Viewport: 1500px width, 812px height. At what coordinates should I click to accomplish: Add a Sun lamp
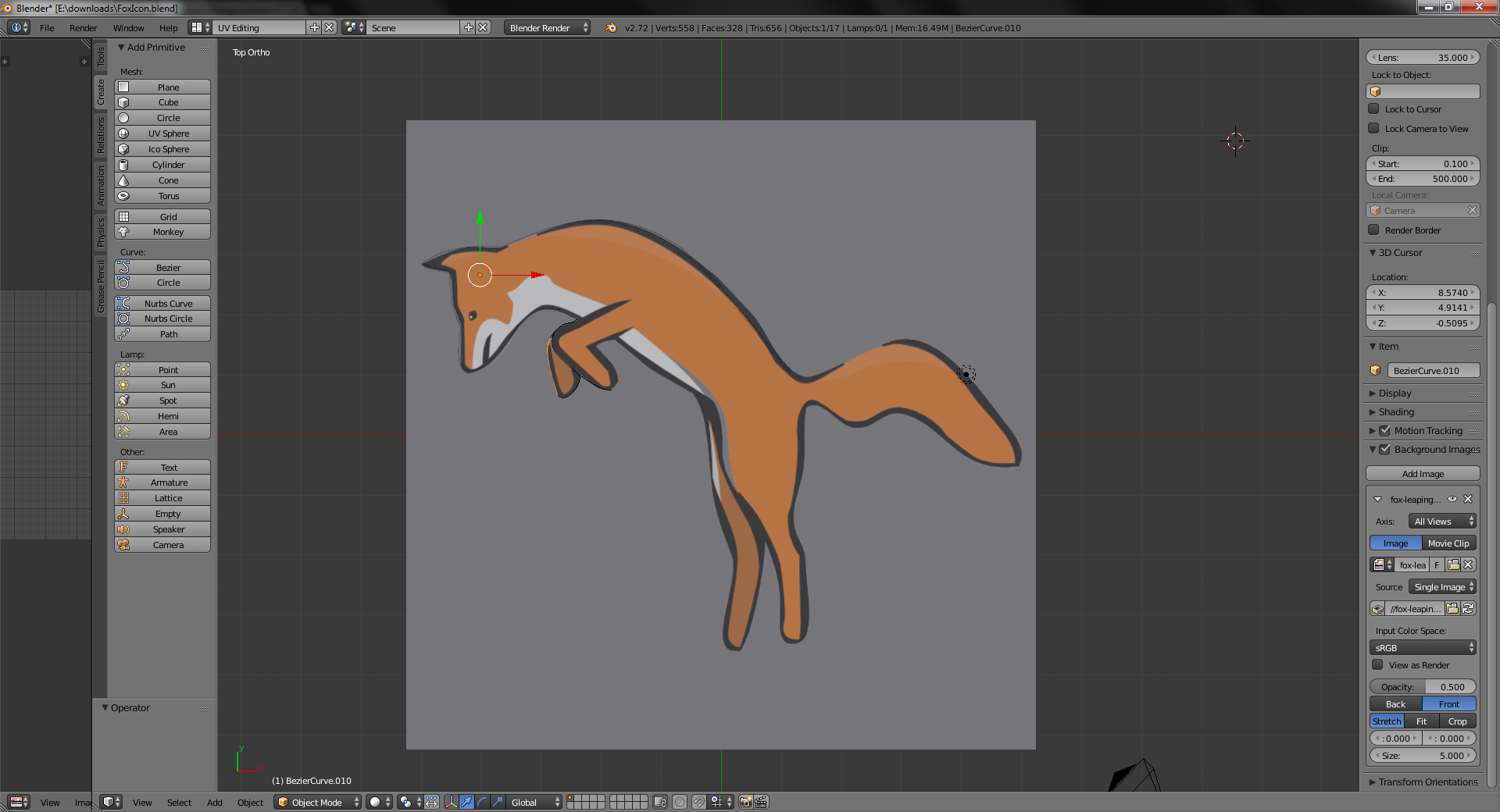click(x=162, y=385)
